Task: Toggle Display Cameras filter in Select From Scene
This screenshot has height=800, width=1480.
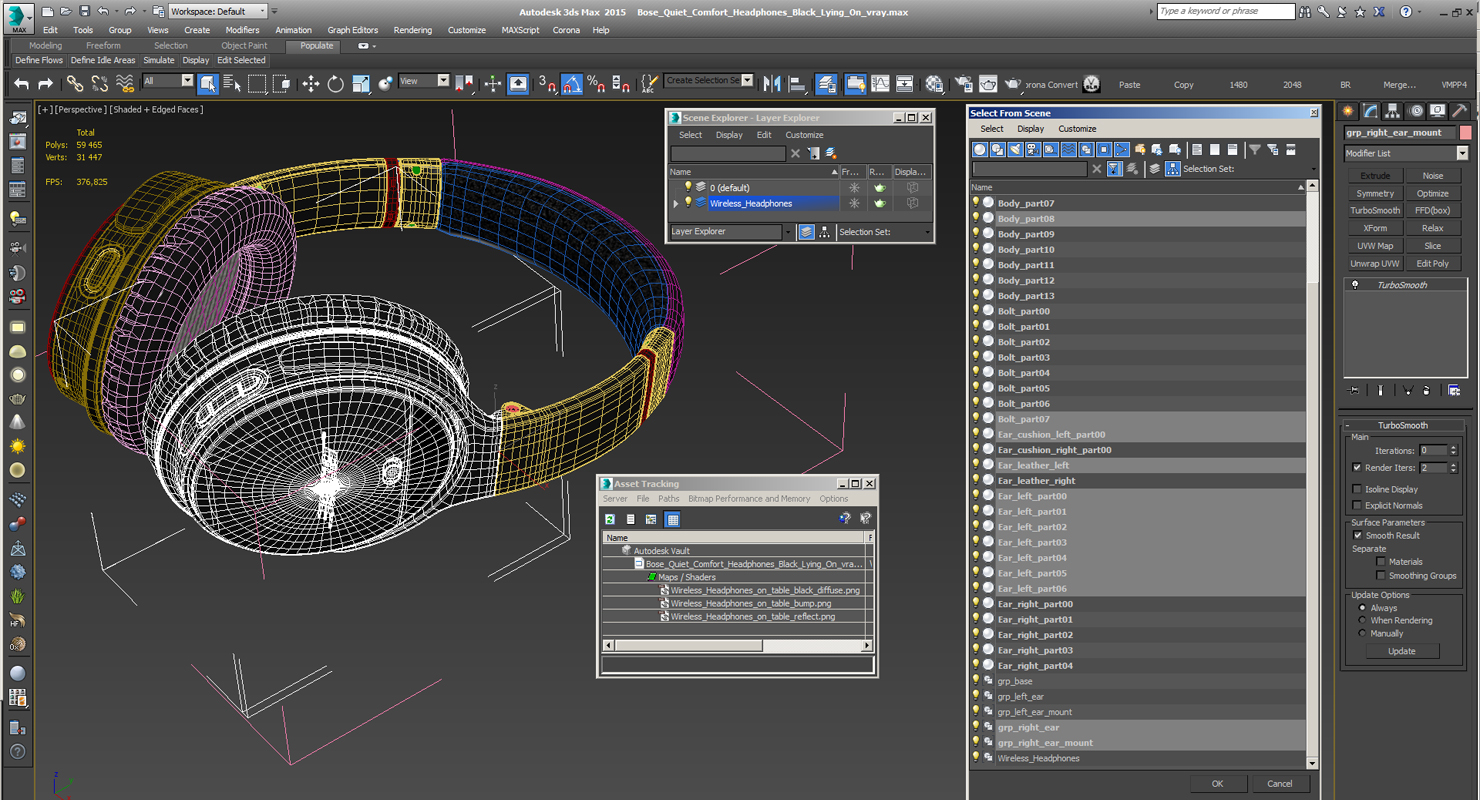Action: pyautogui.click(x=1033, y=149)
